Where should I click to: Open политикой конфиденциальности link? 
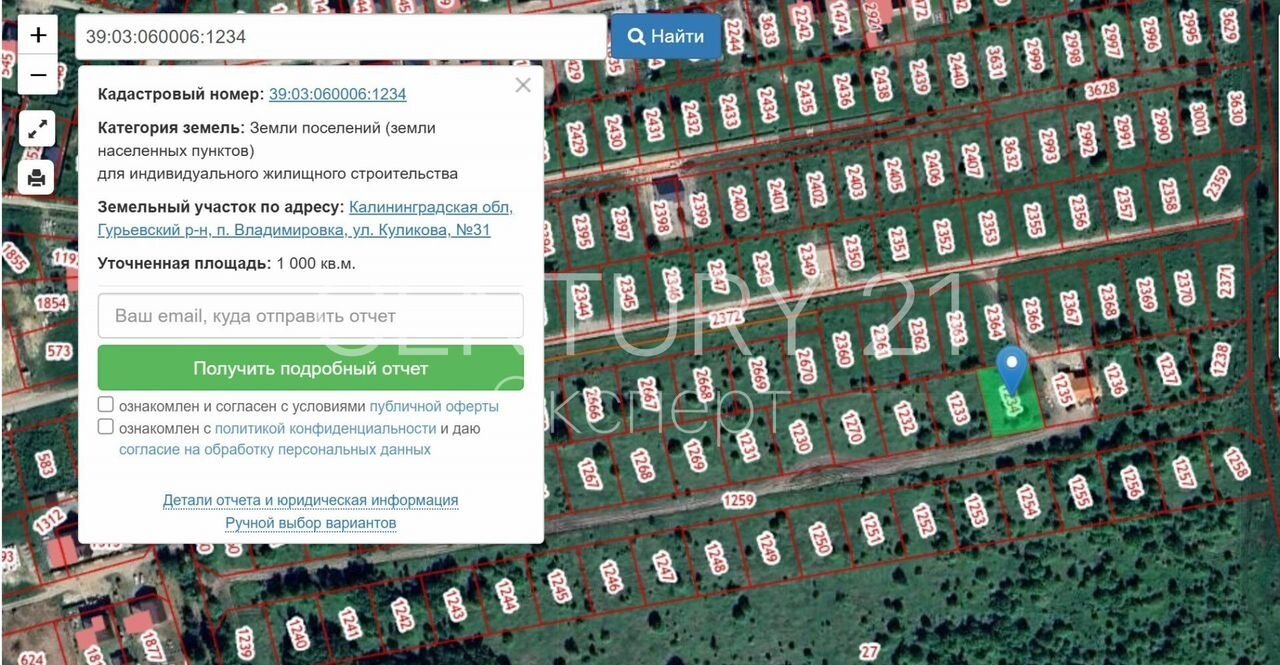tap(325, 428)
